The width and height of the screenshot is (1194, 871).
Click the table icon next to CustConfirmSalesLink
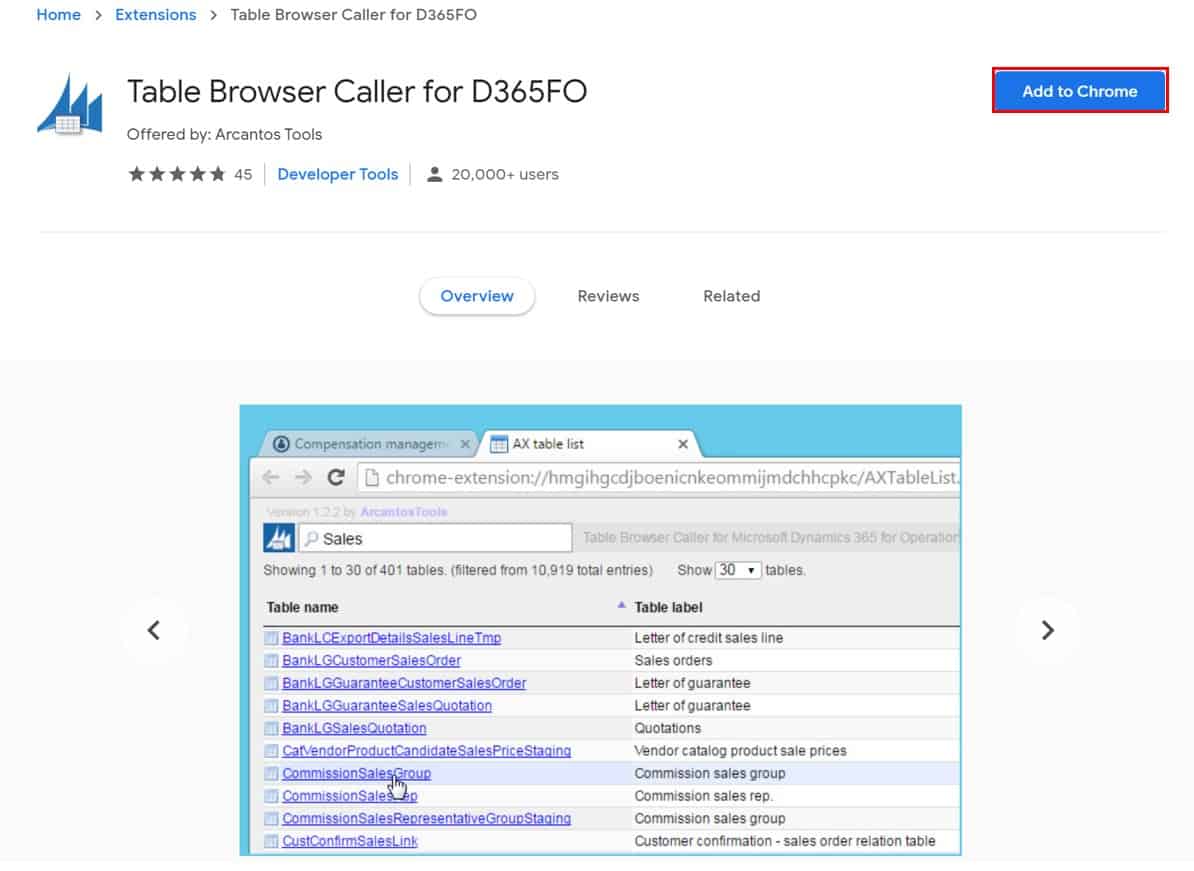tap(271, 841)
